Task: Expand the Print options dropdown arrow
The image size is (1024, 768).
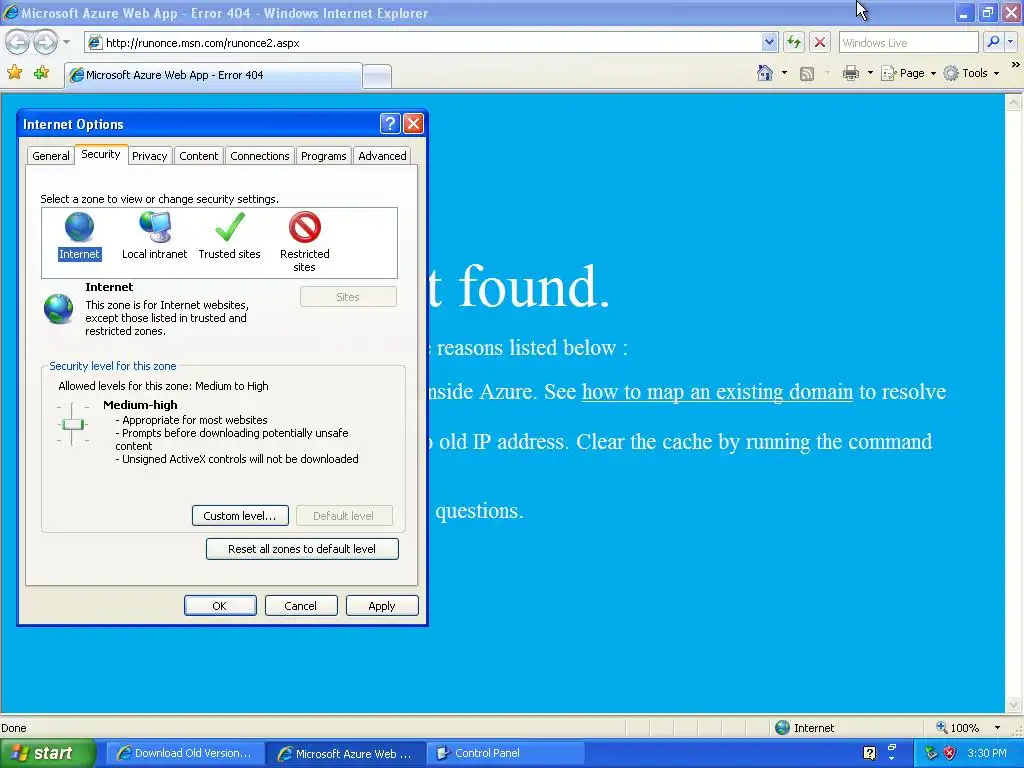Action: (x=871, y=73)
